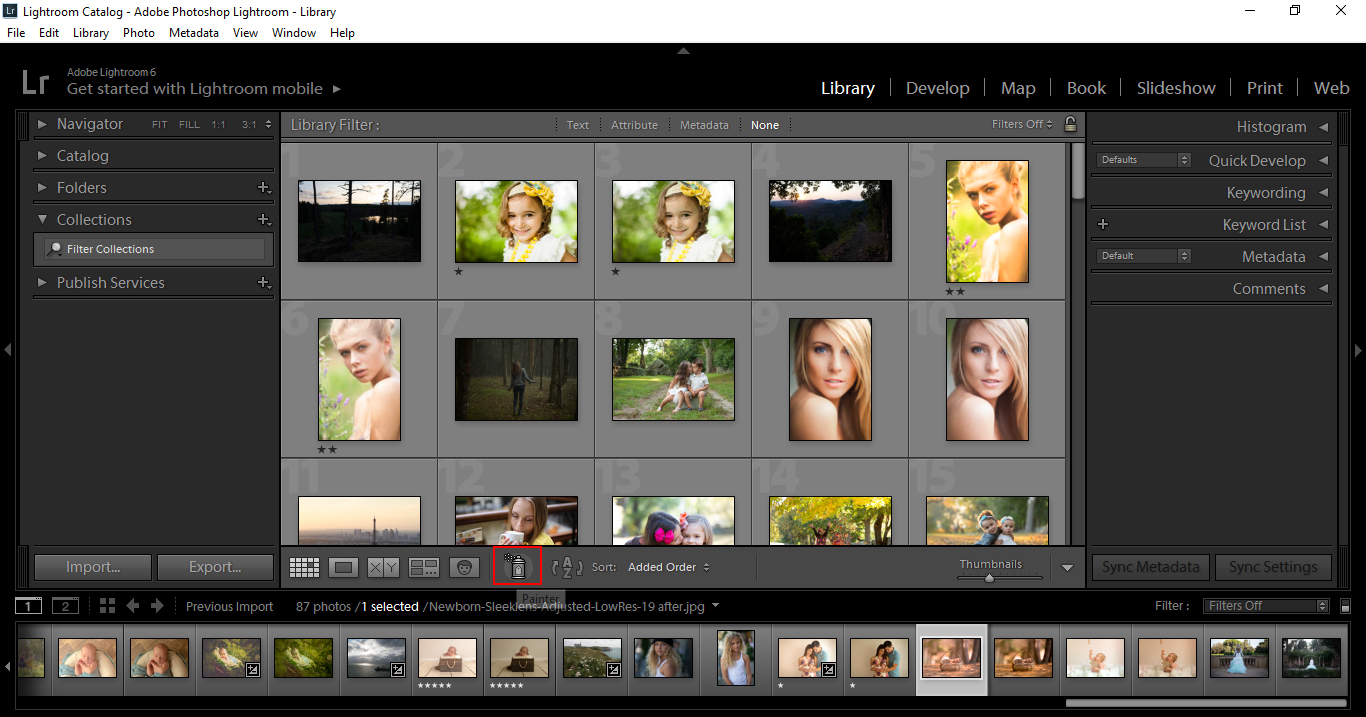Screen dimensions: 1366x717
Task: Open Survey view from the toolbar
Action: tap(424, 567)
